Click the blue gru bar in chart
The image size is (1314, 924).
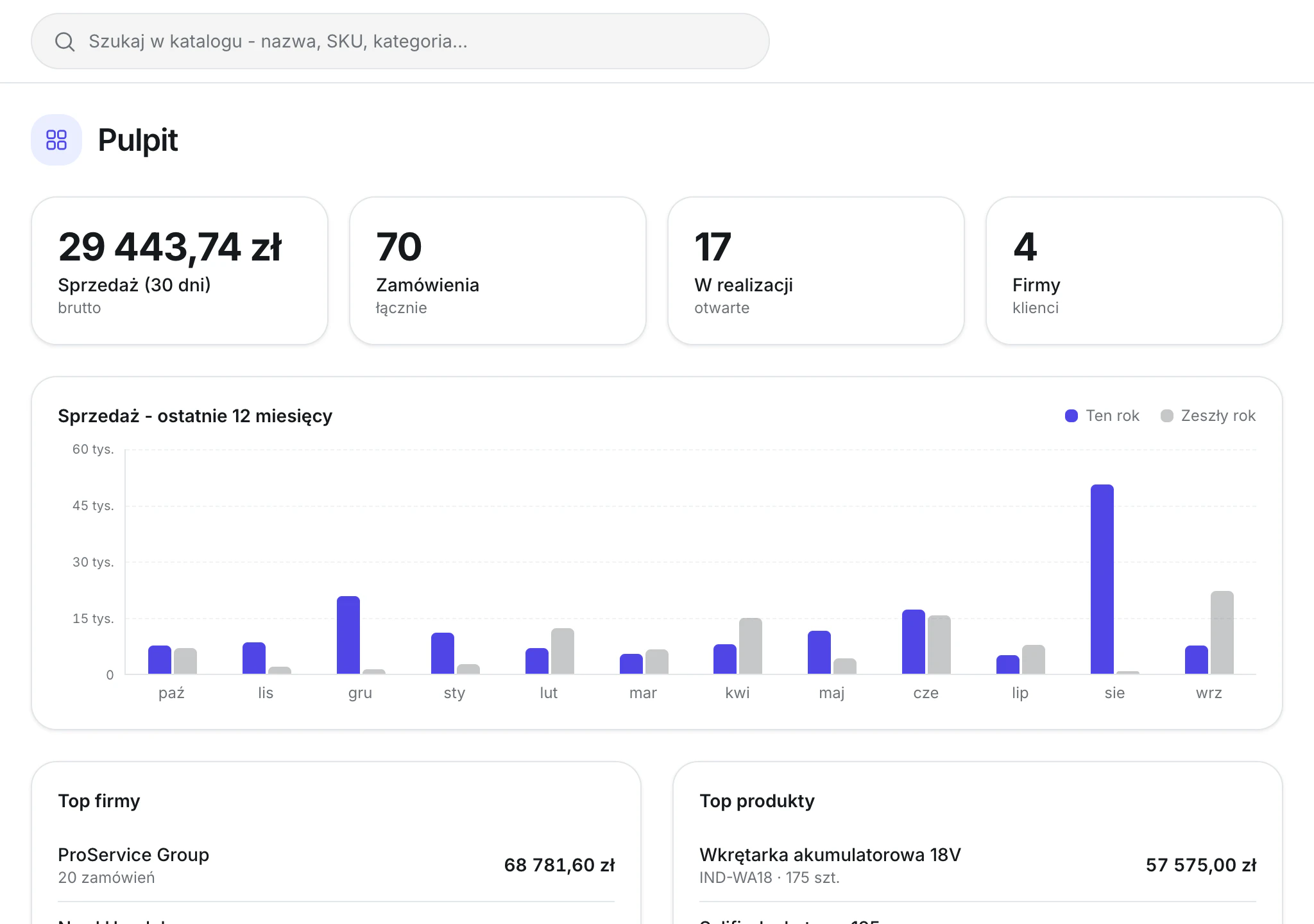point(348,635)
